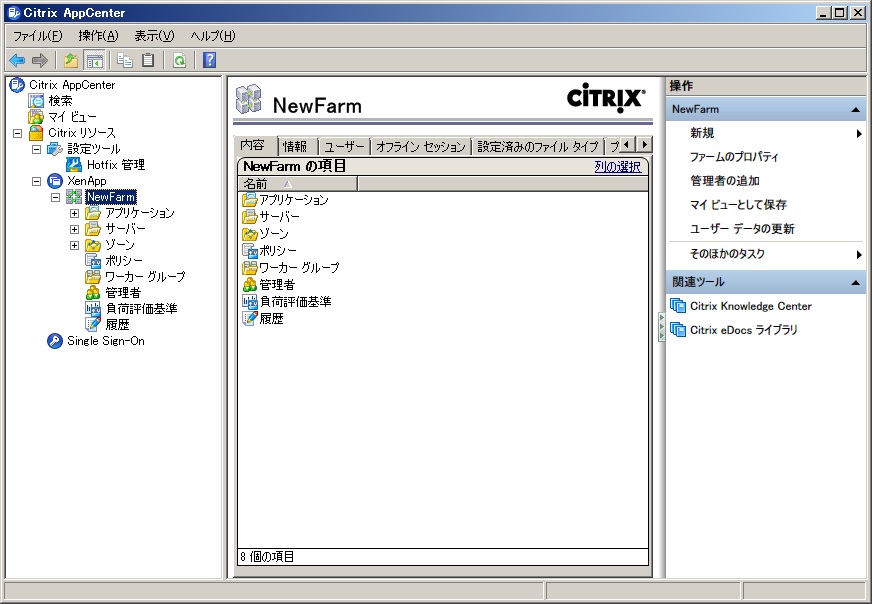872x604 pixels.
Task: Click ファームのプロパティ in the actions pane
Action: tap(734, 157)
